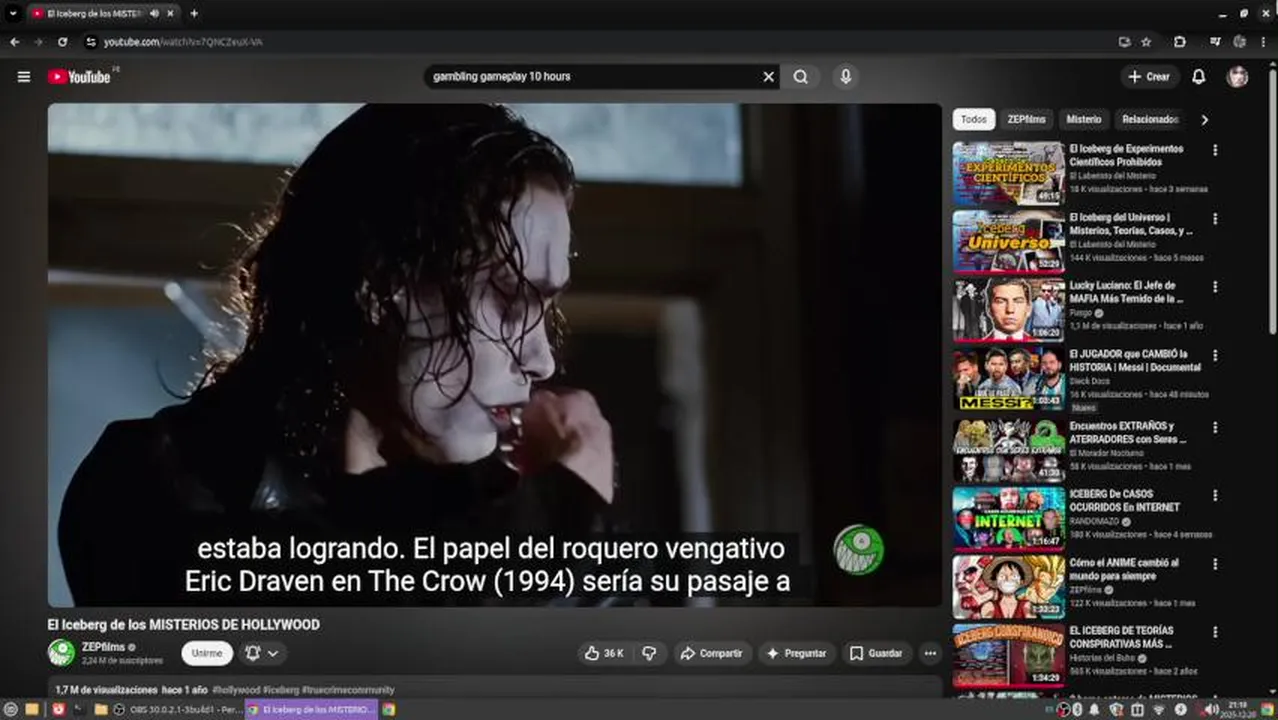Select the Misterio filter chip
This screenshot has width=1278, height=720.
pos(1083,120)
